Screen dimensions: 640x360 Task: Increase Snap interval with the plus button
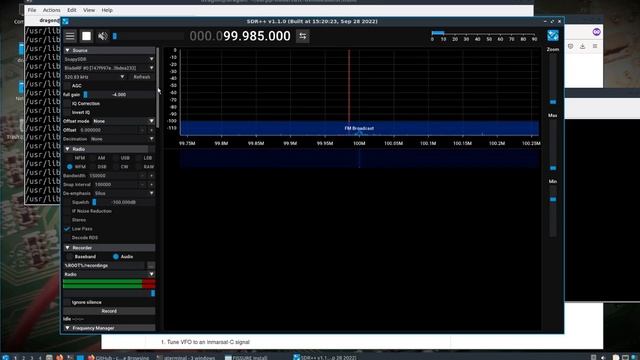tap(151, 184)
